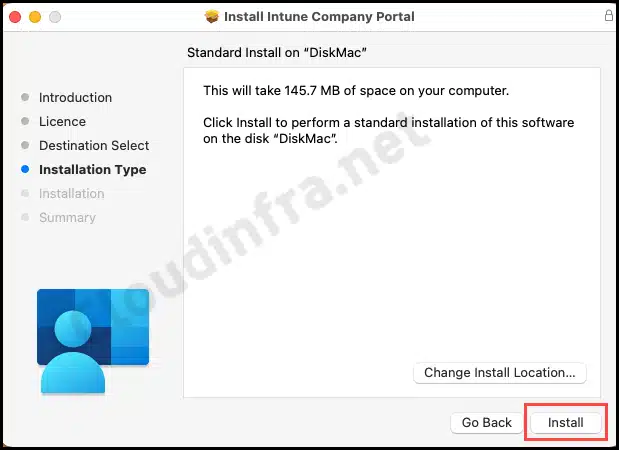
Task: Select the Introduction step
Action: click(x=75, y=98)
